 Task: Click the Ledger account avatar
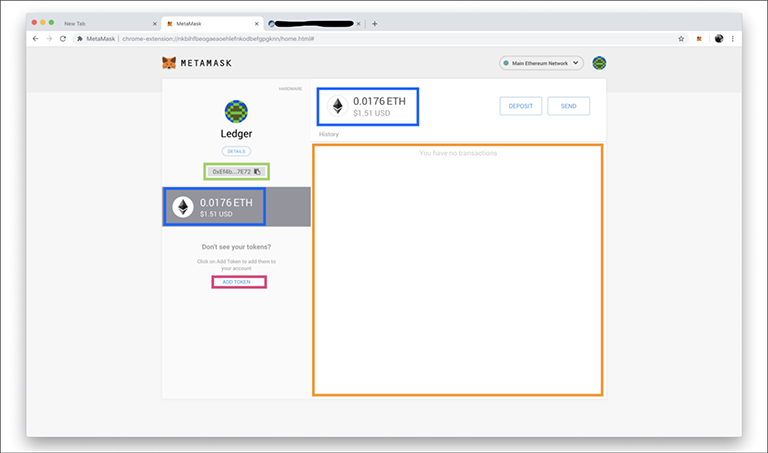pos(236,111)
